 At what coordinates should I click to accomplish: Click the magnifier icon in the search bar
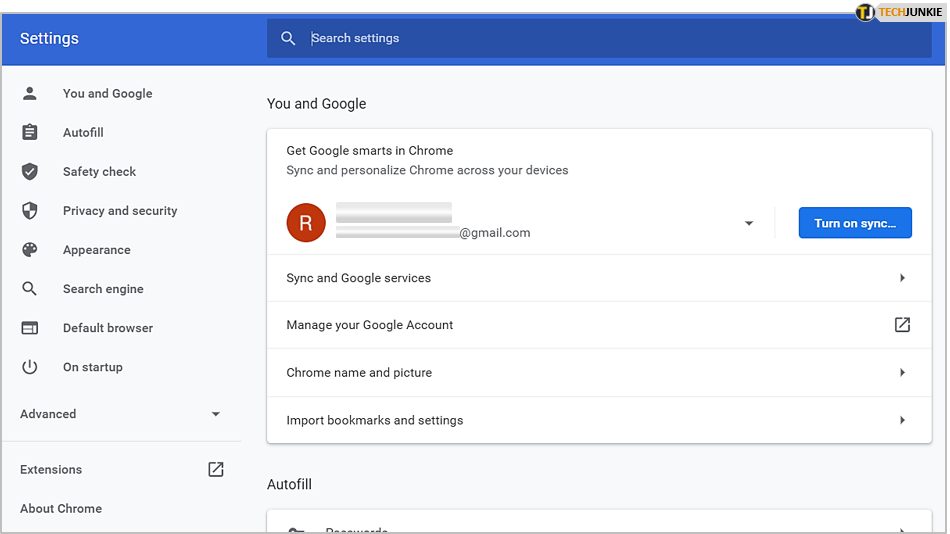pos(288,38)
